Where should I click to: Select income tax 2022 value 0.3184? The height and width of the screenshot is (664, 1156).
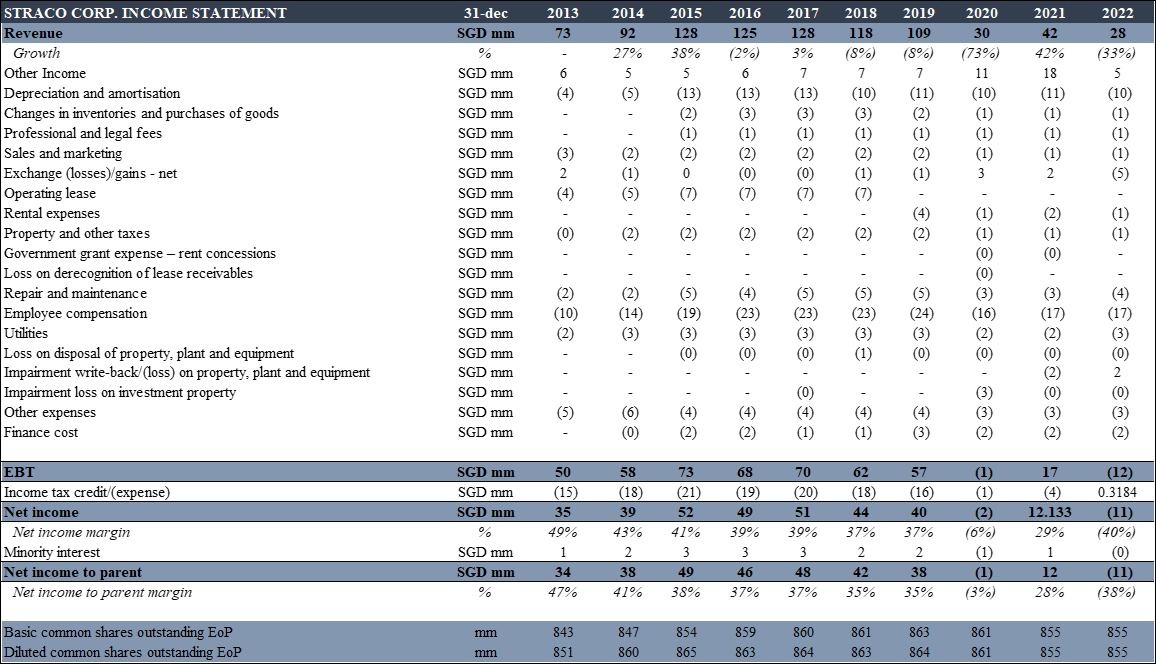tap(1118, 492)
